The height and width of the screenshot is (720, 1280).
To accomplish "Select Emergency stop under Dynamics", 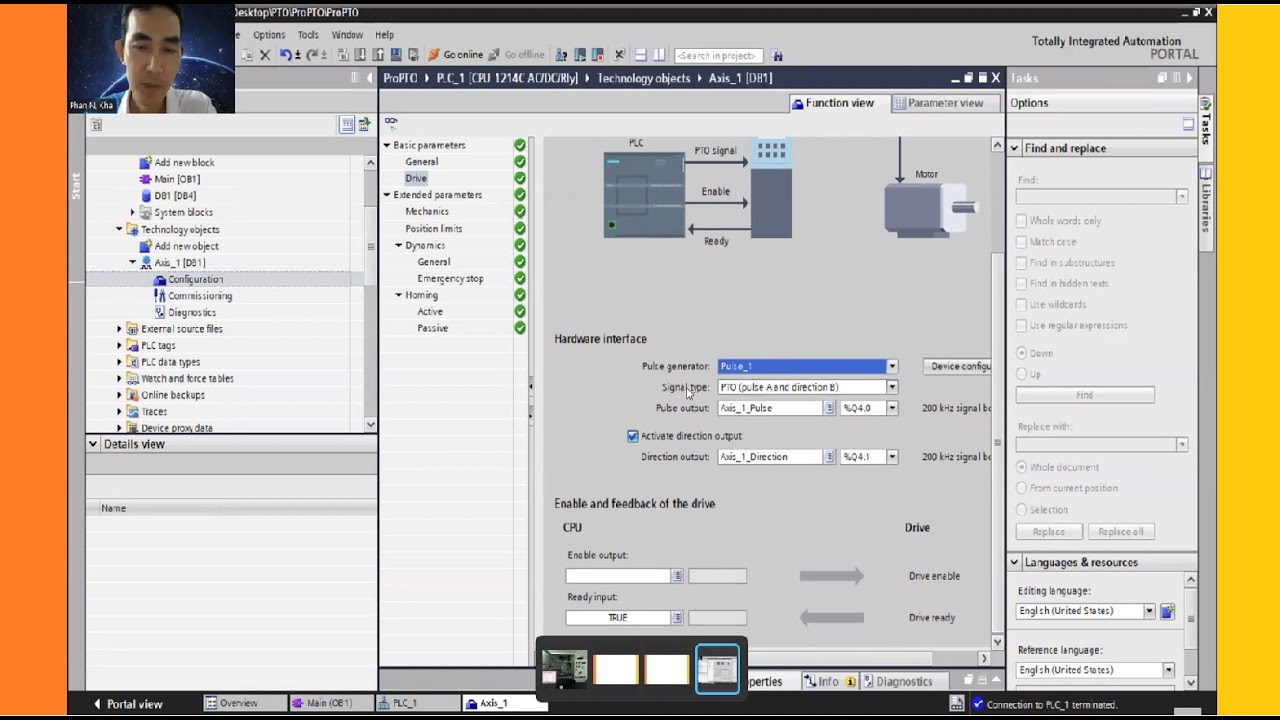I will point(450,279).
